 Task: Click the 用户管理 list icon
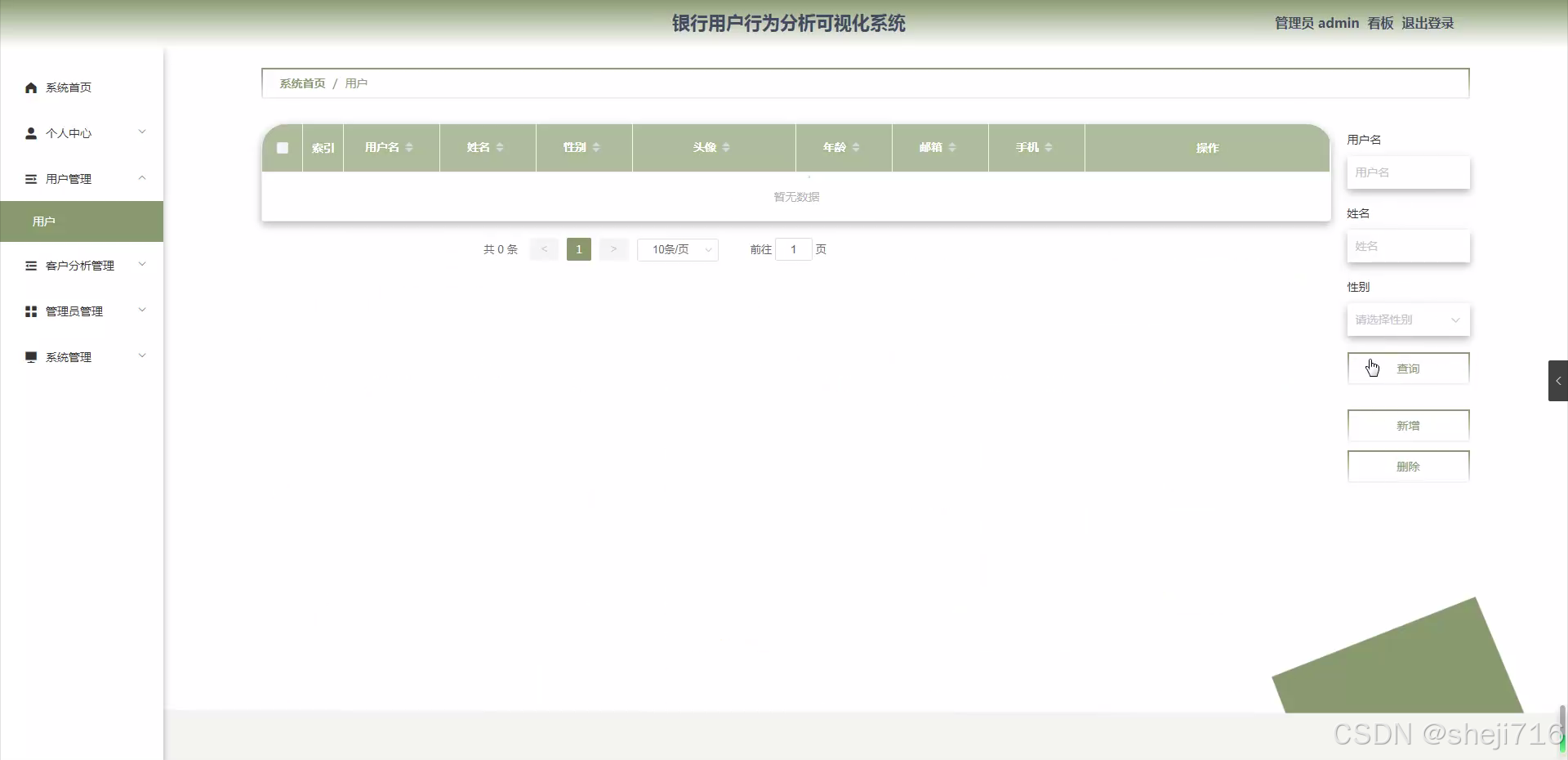[x=31, y=179]
